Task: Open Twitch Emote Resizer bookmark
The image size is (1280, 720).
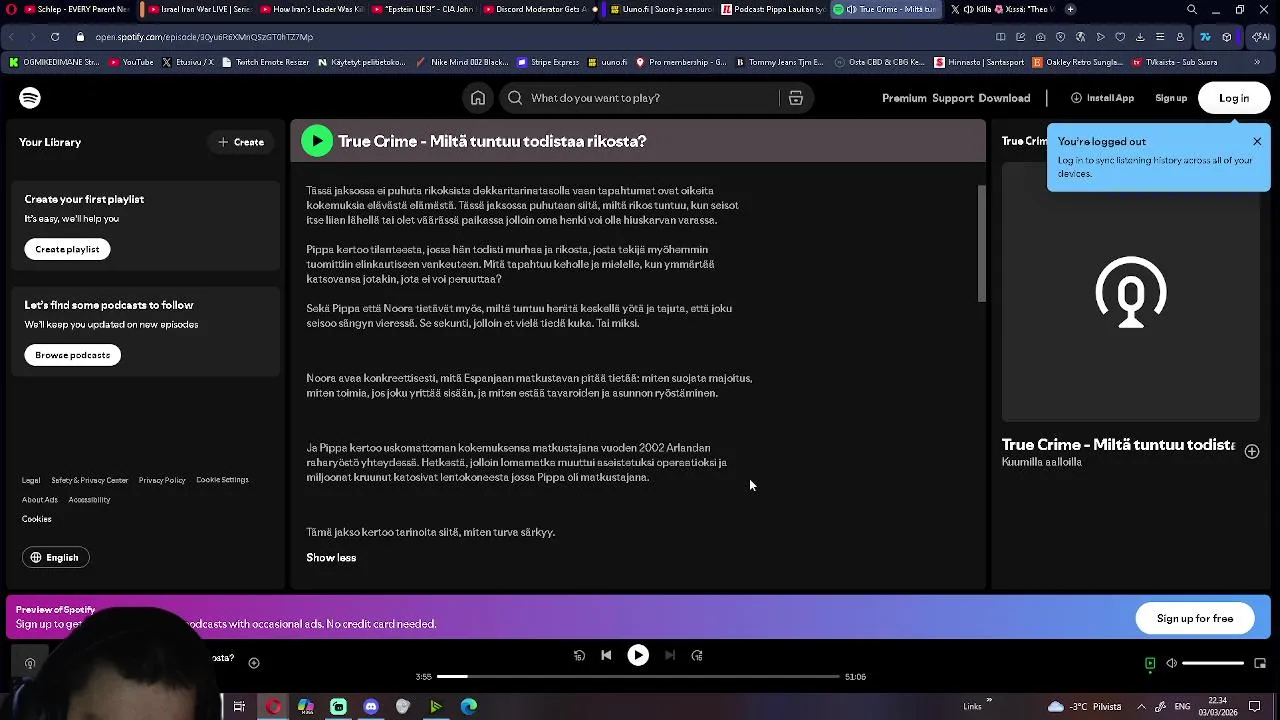Action: pos(266,62)
